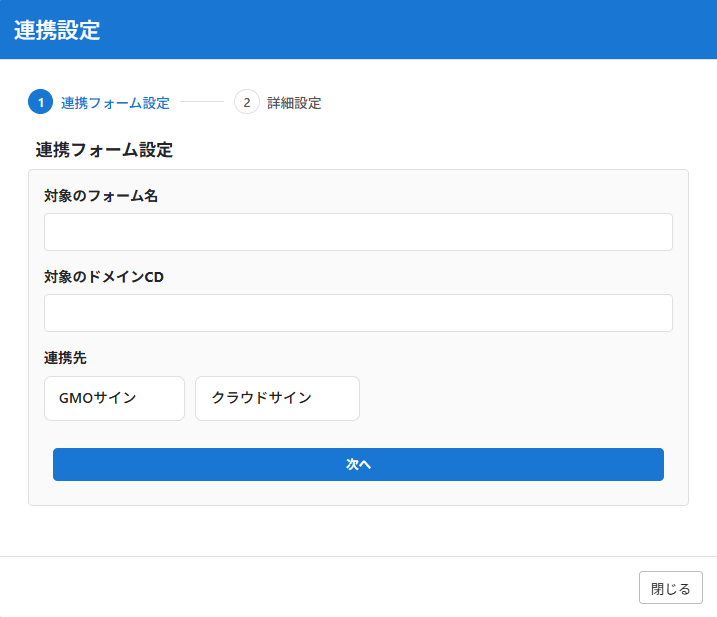Focus the 対象のフォーム名 input field
The image size is (717, 617).
358,232
